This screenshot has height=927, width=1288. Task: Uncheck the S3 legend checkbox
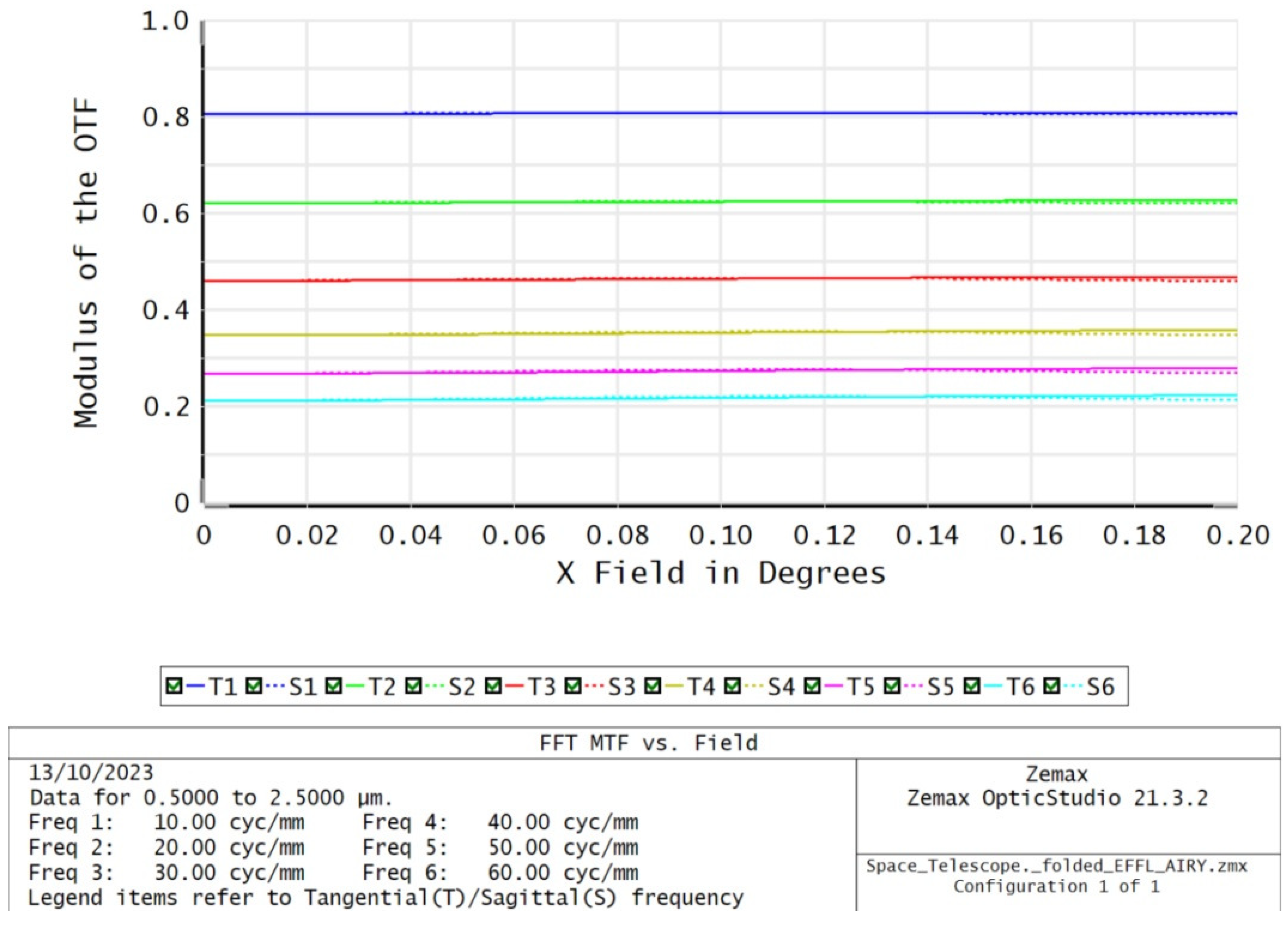(573, 686)
